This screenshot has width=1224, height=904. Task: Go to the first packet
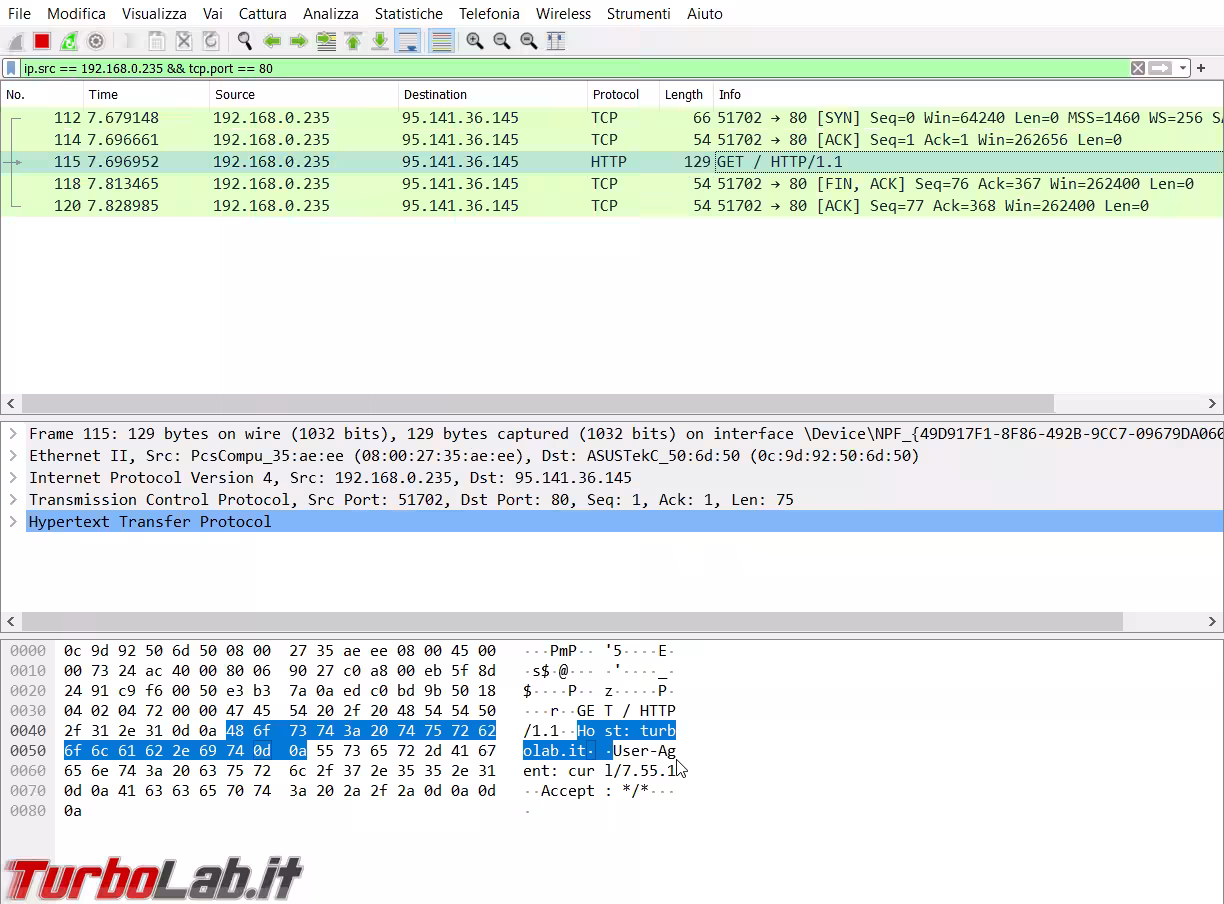coord(353,41)
